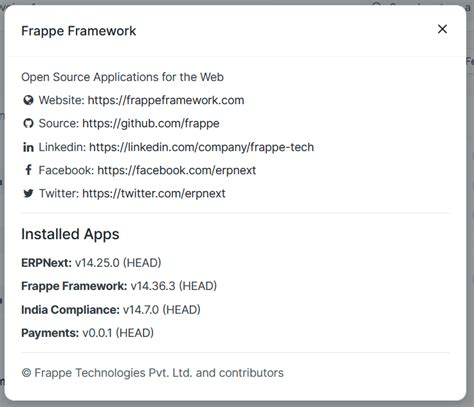Image resolution: width=474 pixels, height=407 pixels.
Task: Open the twitter.com/erpnext link
Action: [154, 193]
